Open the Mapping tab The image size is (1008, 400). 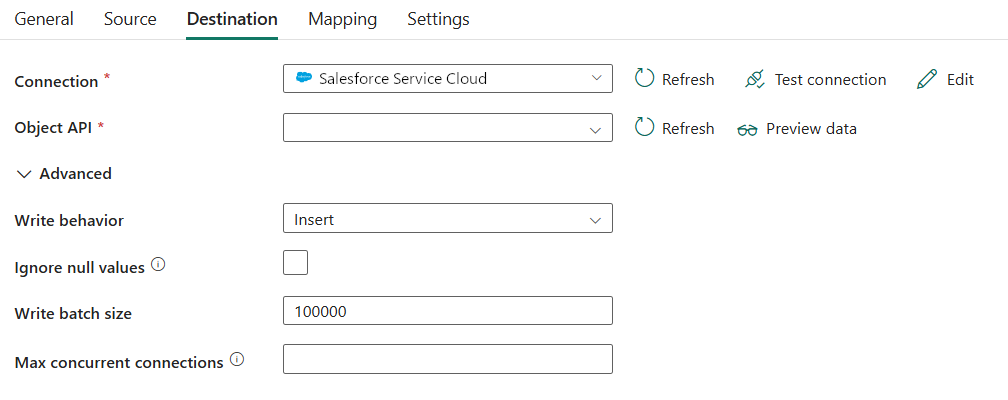tap(342, 19)
